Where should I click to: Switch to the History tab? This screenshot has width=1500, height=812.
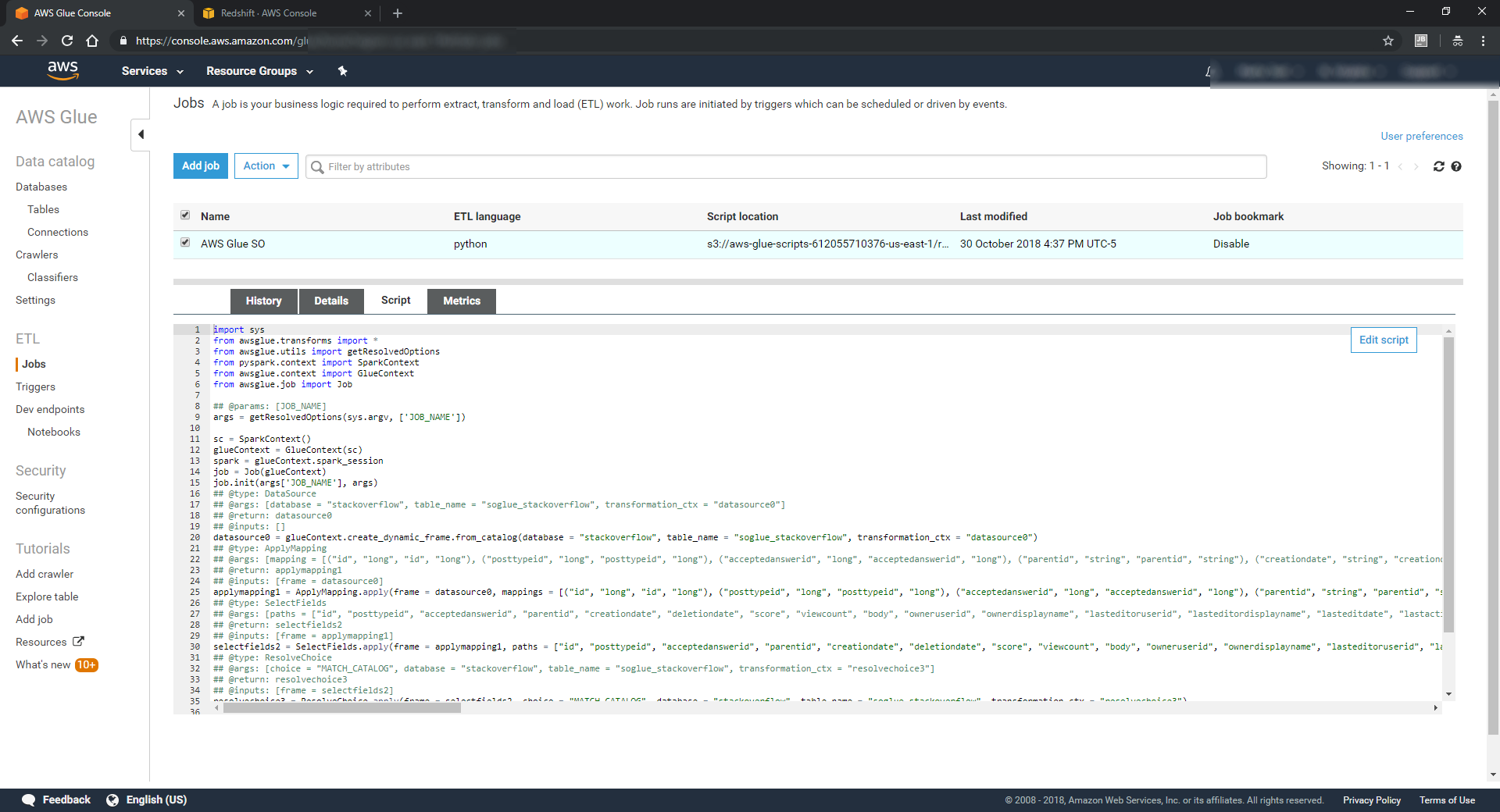click(264, 301)
